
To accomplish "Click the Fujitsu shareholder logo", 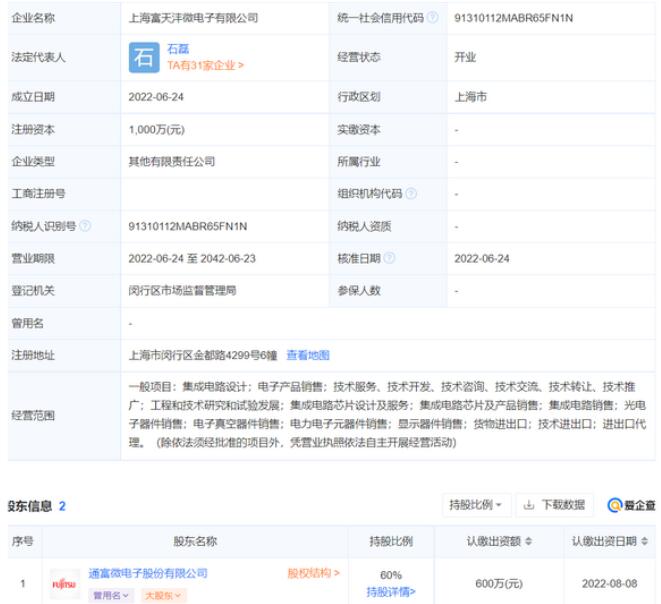I will (x=64, y=584).
